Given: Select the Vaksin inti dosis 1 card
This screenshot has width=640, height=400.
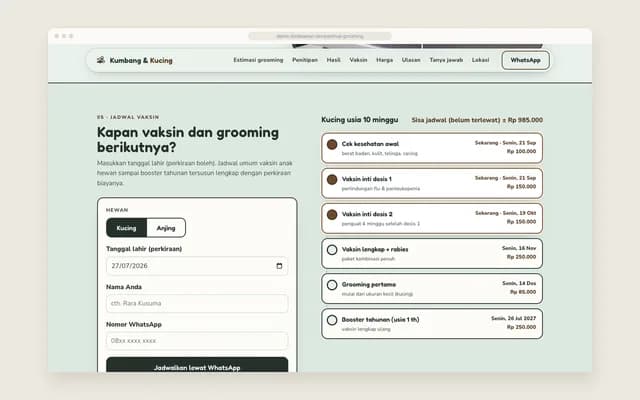Looking at the screenshot, I should 432,183.
